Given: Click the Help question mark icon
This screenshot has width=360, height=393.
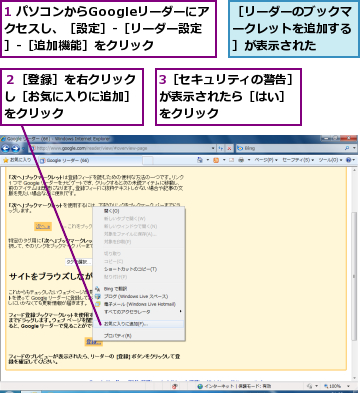Looking at the screenshot, I should (349, 160).
